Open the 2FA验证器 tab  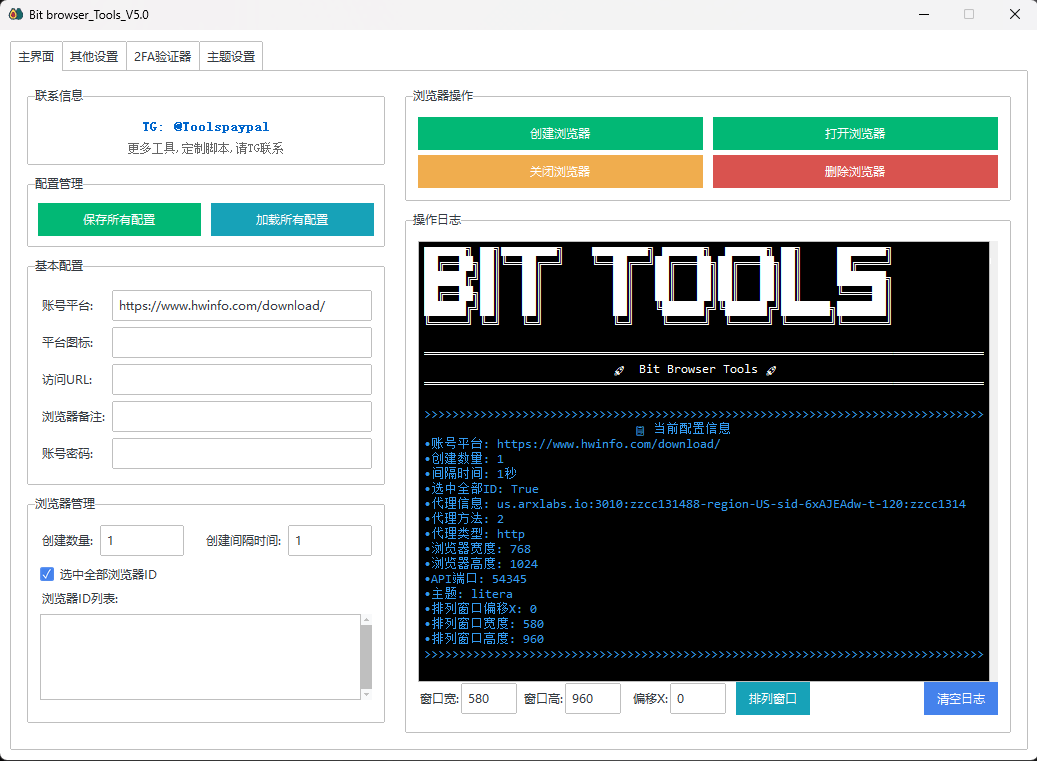pos(162,57)
